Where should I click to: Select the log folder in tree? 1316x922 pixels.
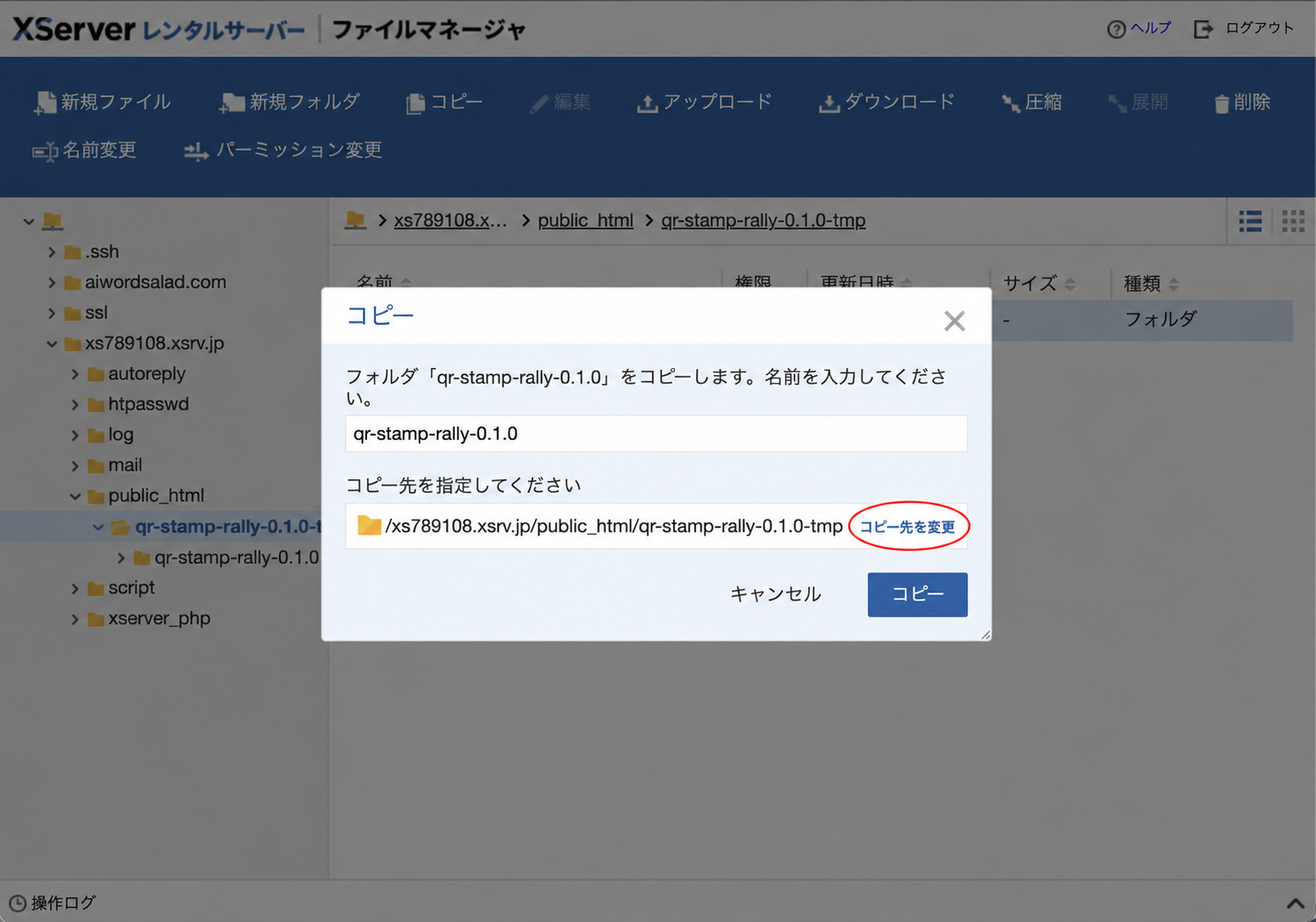[x=111, y=435]
